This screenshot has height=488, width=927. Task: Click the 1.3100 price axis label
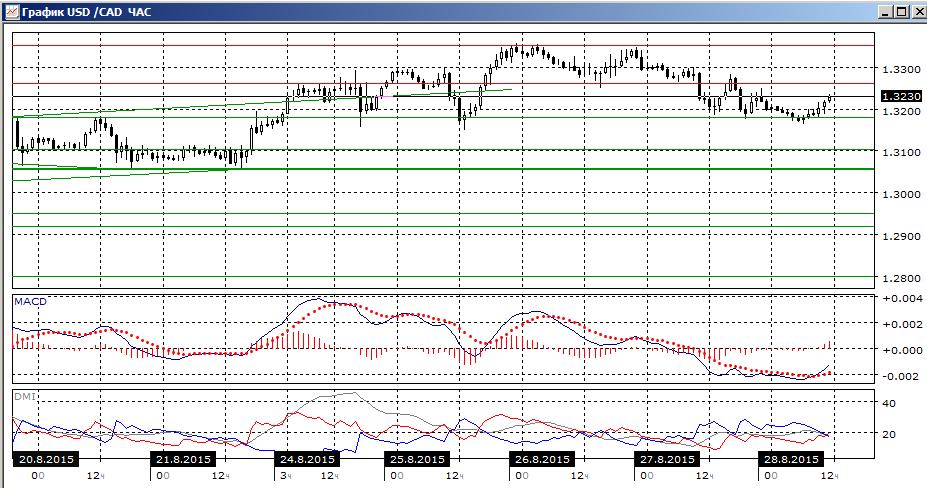pos(901,153)
